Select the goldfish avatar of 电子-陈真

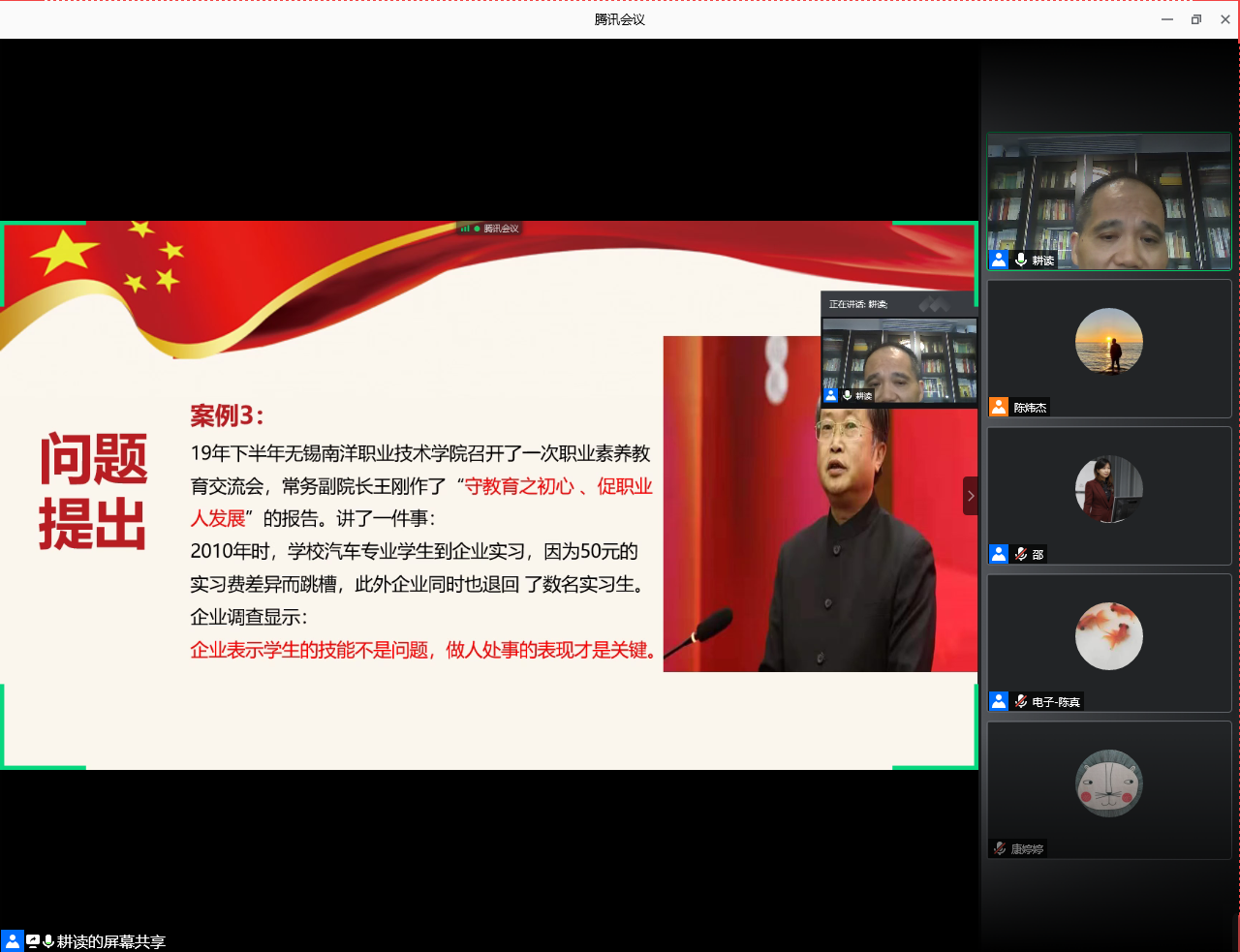coord(1109,636)
